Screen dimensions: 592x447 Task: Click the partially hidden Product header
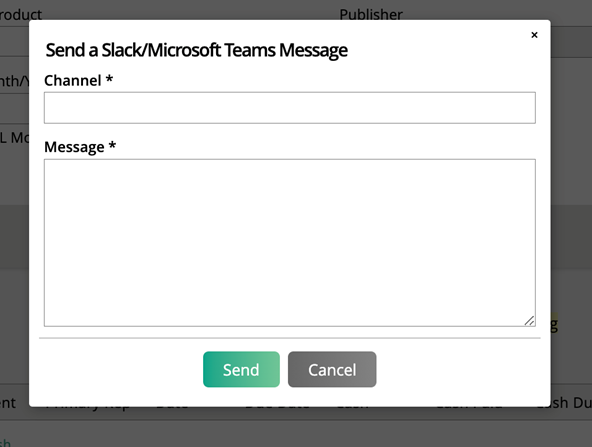click(x=21, y=15)
